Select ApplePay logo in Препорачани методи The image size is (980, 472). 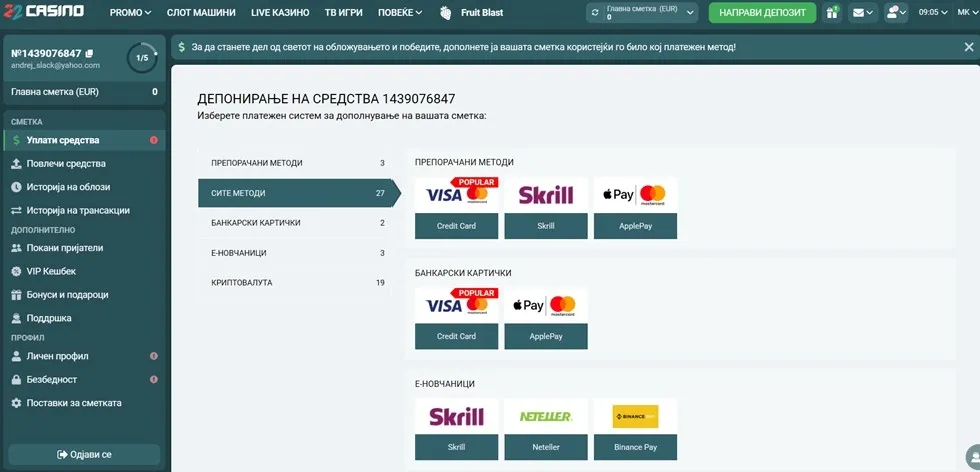click(635, 194)
